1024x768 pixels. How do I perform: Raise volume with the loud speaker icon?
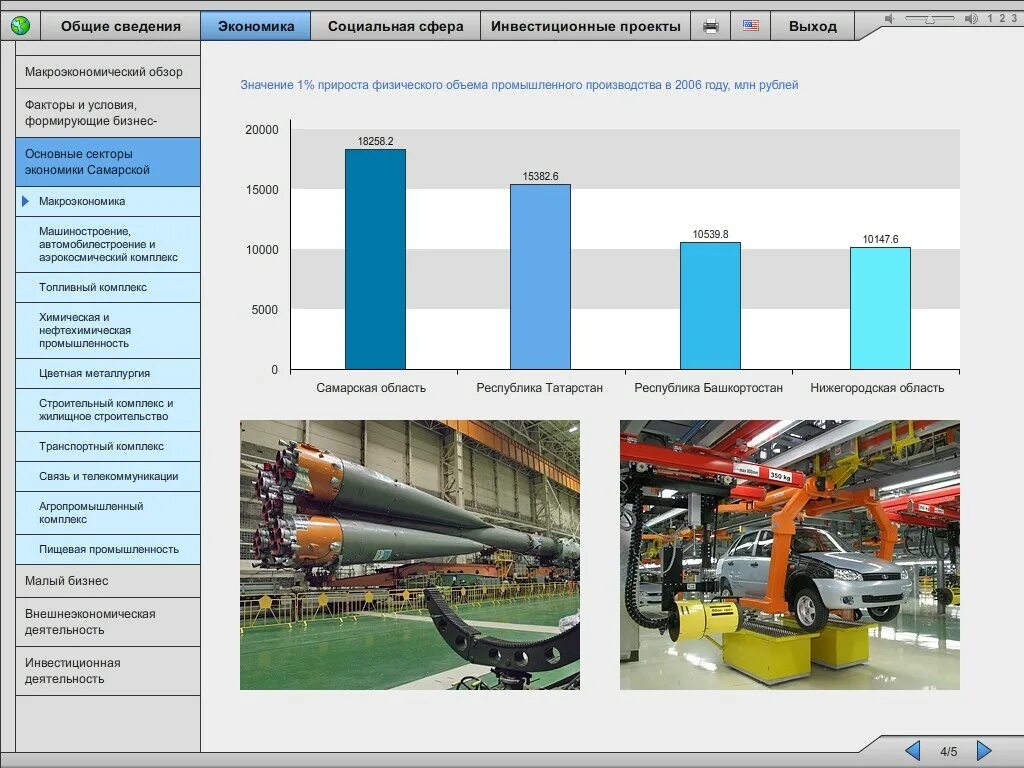(x=971, y=19)
